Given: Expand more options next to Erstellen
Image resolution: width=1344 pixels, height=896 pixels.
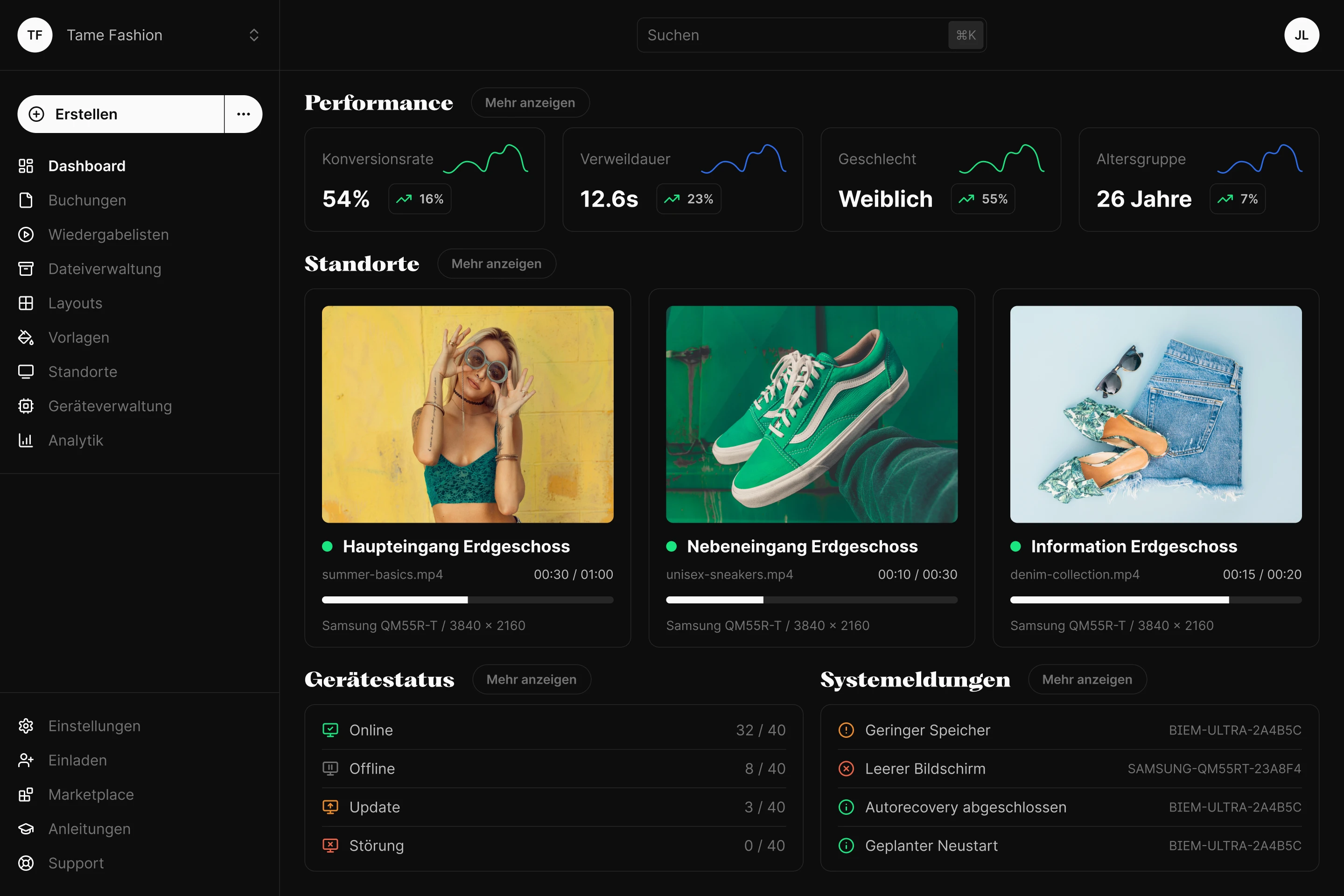Looking at the screenshot, I should point(244,114).
